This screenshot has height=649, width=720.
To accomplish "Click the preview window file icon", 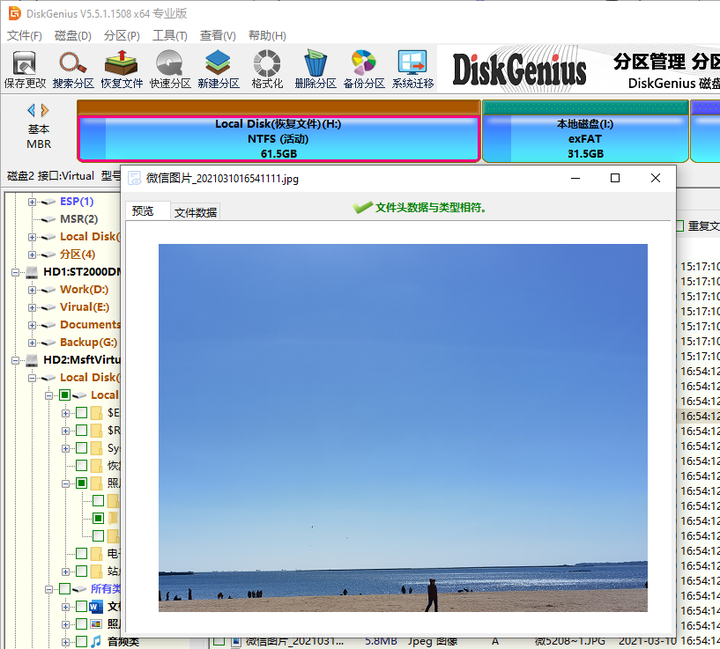I will pos(134,178).
